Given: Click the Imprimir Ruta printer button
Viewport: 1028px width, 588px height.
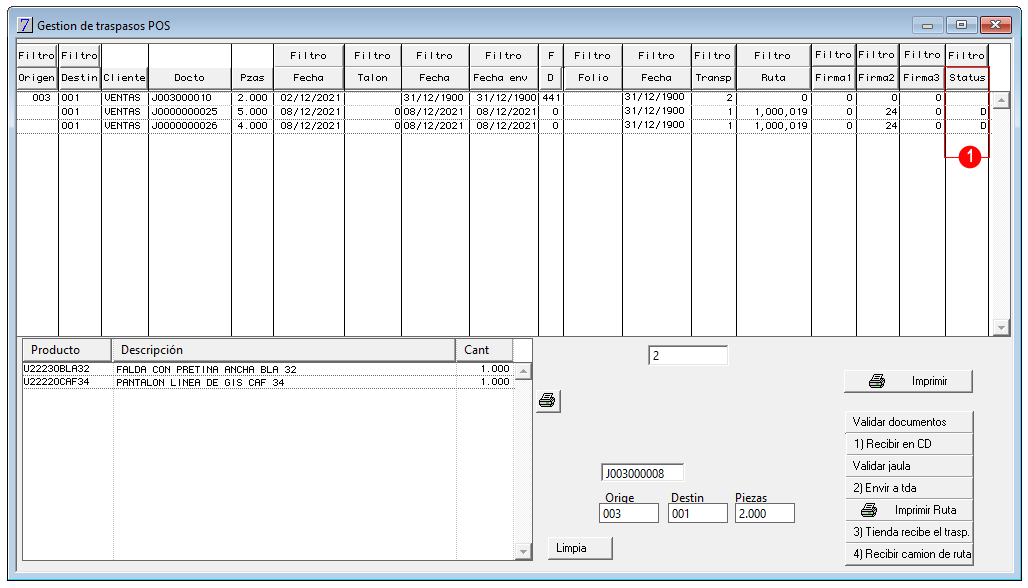Looking at the screenshot, I should pos(909,510).
